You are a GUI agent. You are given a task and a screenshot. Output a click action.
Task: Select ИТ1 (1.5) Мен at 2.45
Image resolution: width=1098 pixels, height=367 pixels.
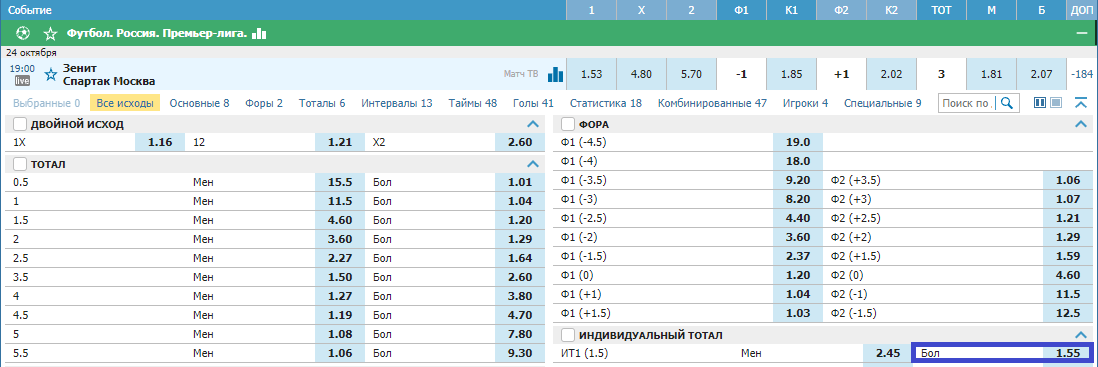click(887, 354)
